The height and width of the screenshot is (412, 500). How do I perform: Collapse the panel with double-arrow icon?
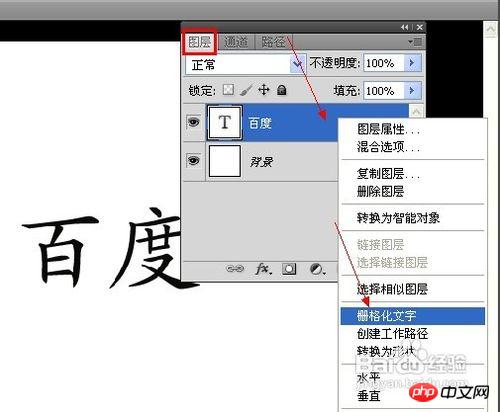click(x=404, y=27)
